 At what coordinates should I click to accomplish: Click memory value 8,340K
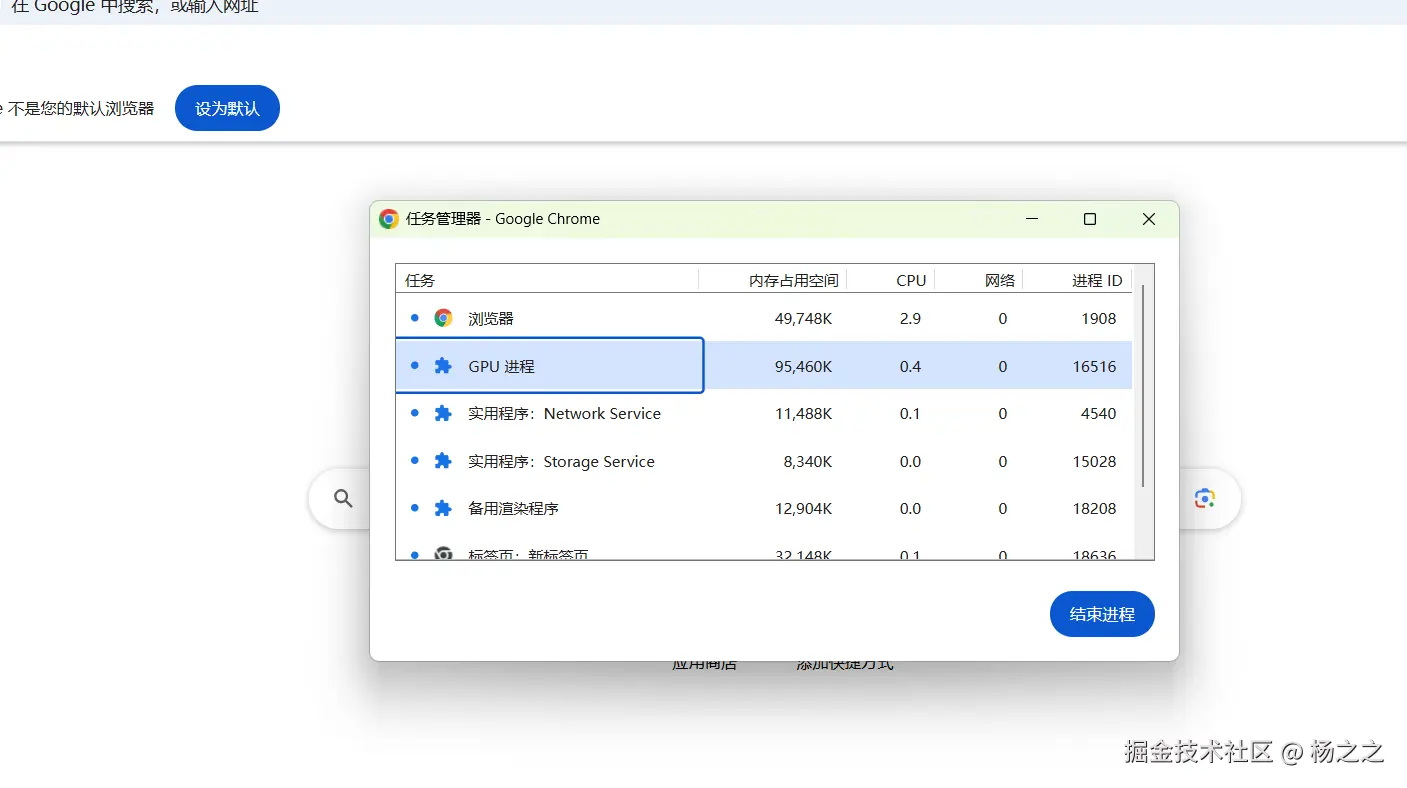[808, 461]
